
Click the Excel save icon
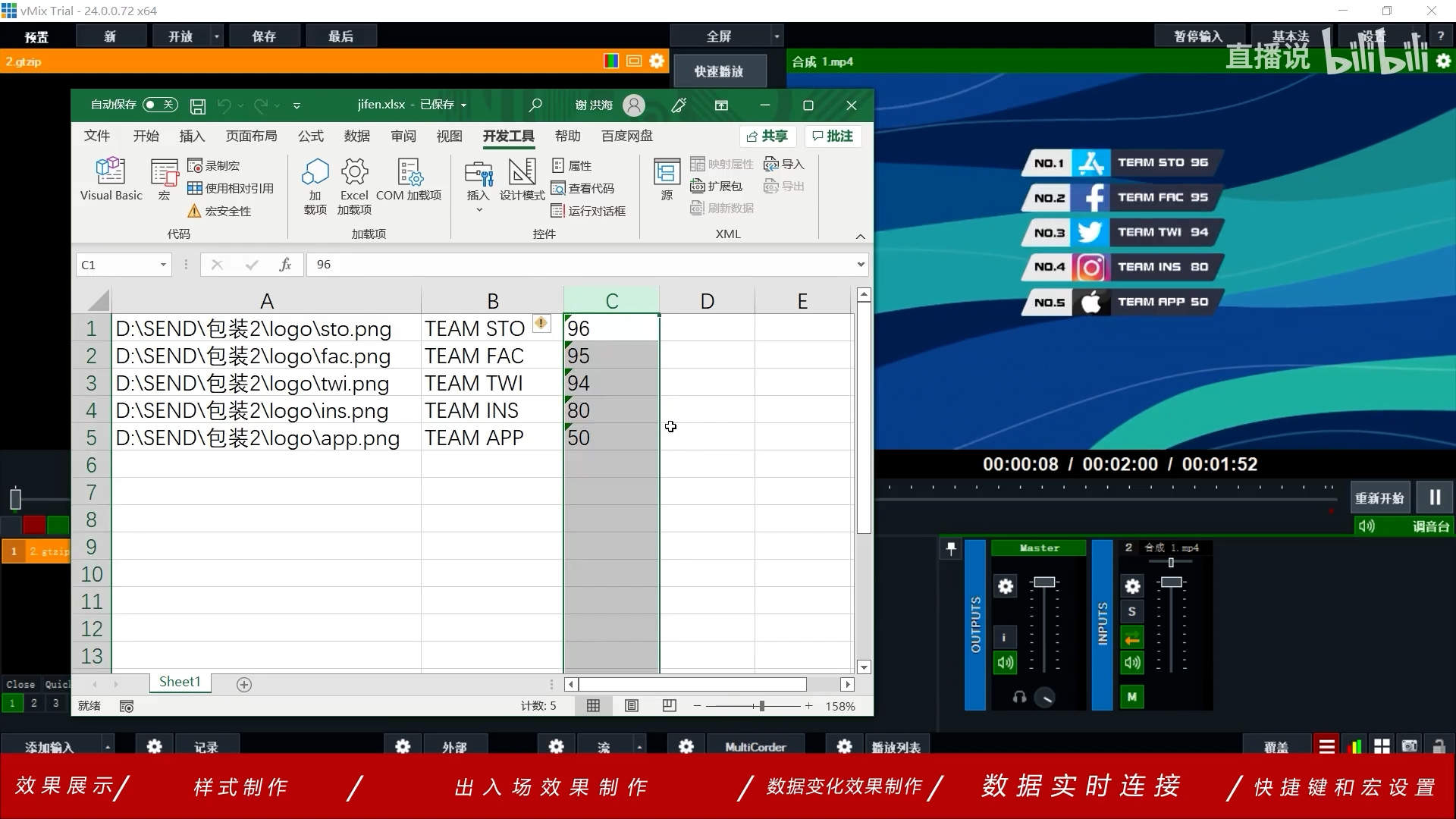pyautogui.click(x=197, y=106)
